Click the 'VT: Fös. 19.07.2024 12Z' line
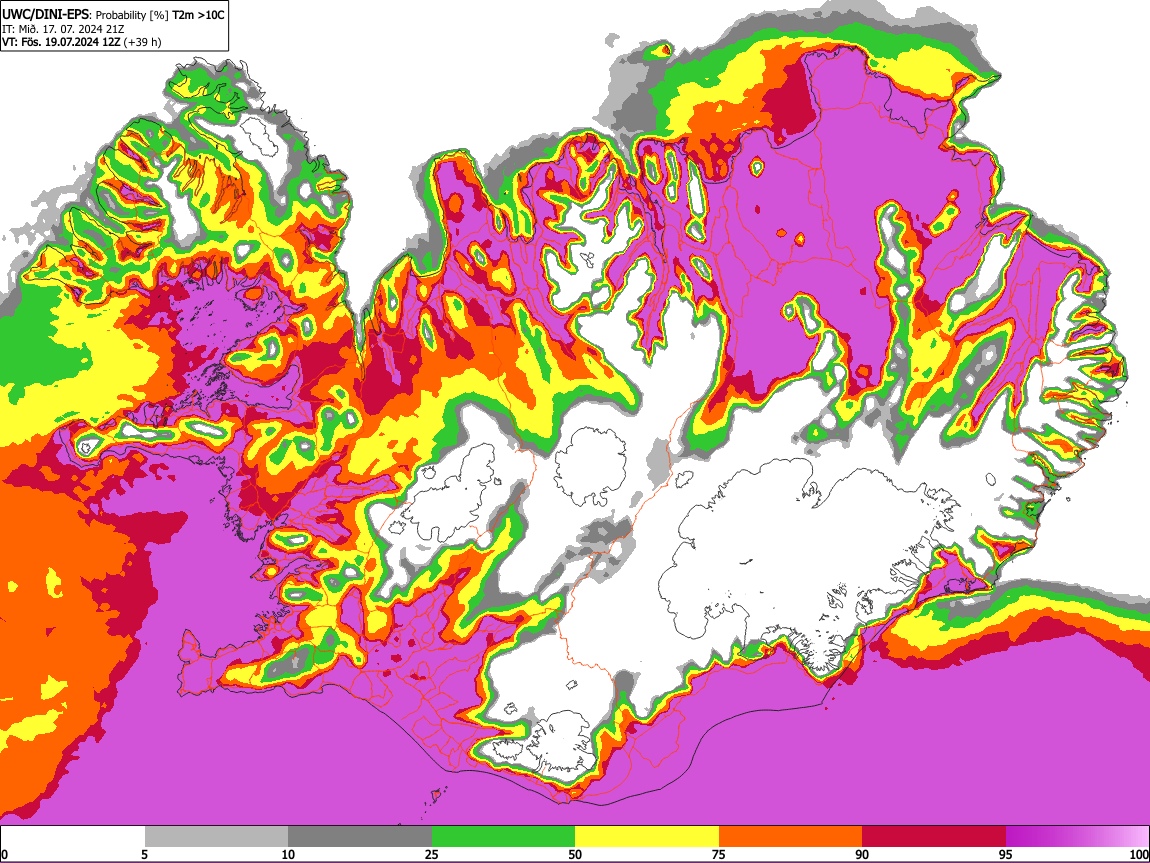 pos(61,42)
